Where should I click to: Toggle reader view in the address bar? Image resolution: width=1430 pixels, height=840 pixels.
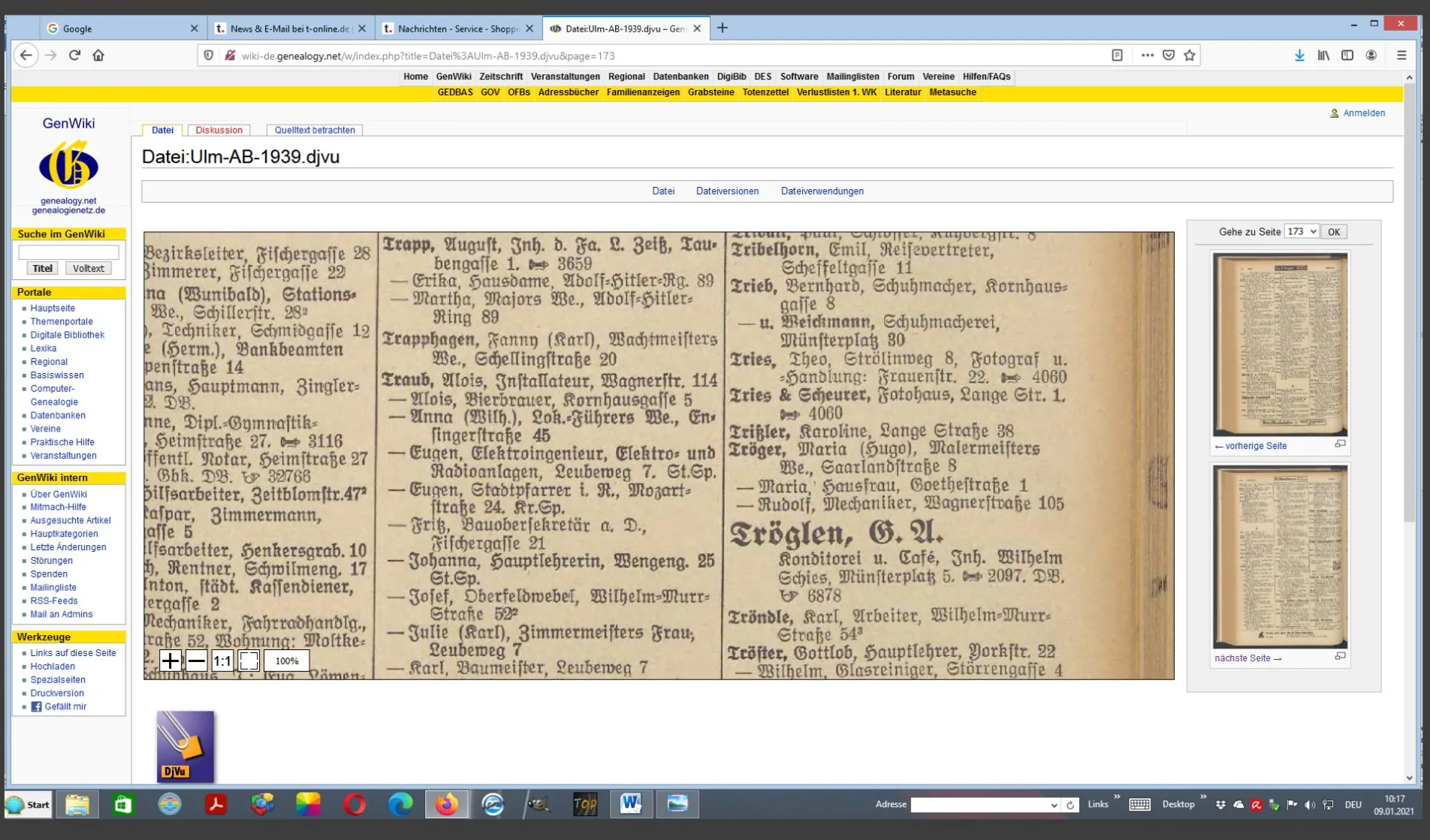(1117, 55)
